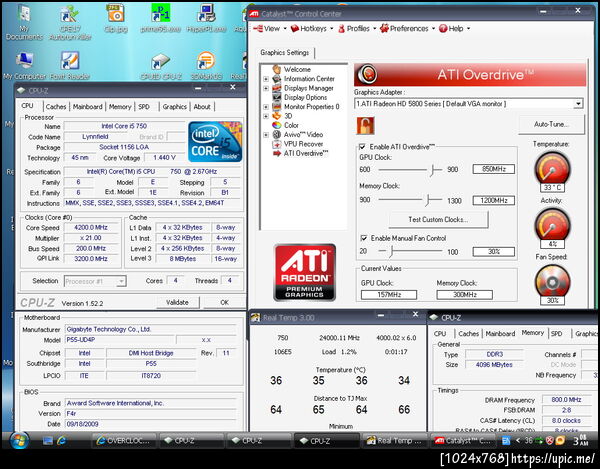Click the red X tray icon
600x469 pixels.
549,441
